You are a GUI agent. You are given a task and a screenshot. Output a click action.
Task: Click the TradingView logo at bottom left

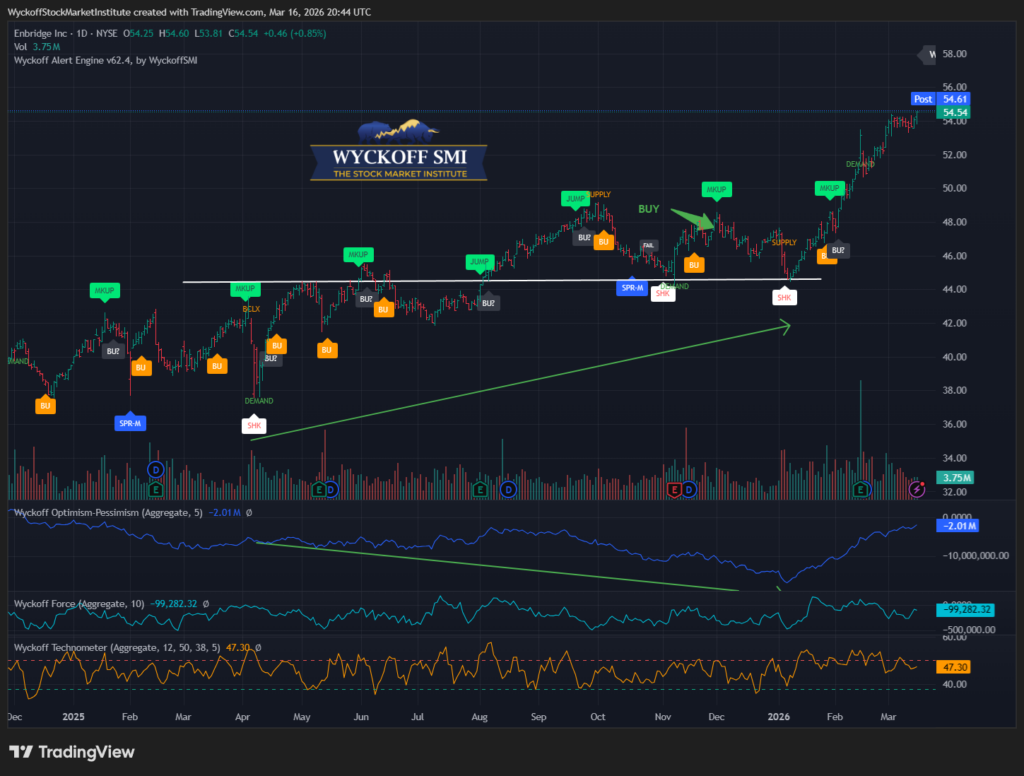(x=71, y=752)
